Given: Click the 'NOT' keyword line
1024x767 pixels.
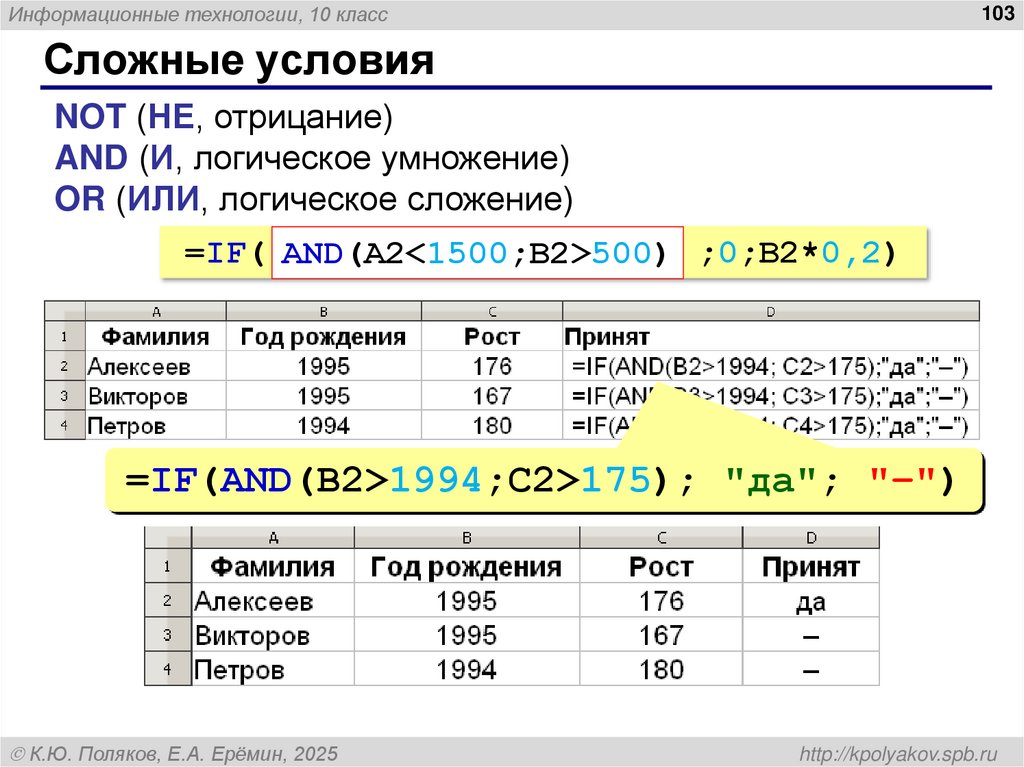Looking at the screenshot, I should (224, 117).
